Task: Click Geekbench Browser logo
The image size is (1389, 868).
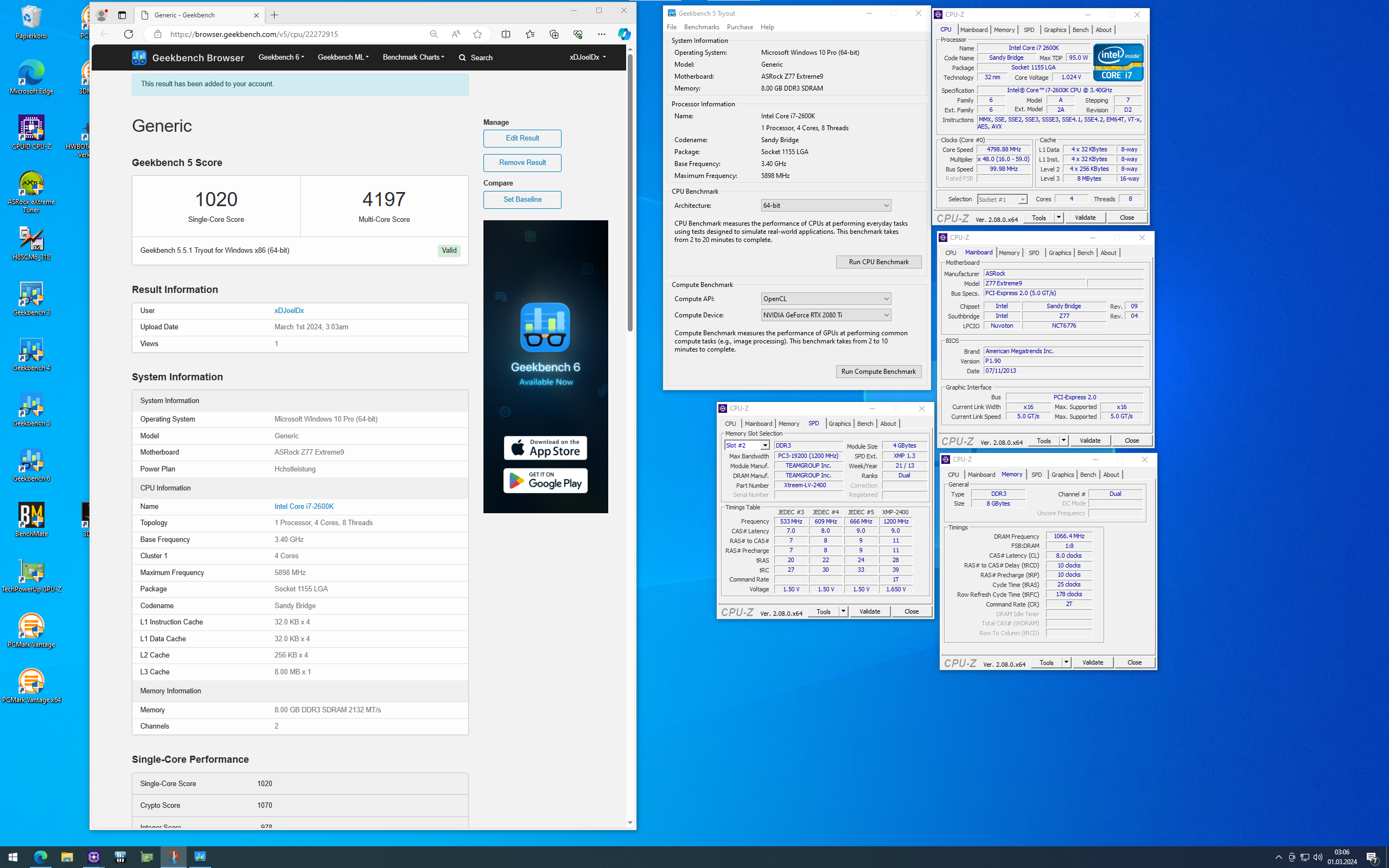Action: 188,58
